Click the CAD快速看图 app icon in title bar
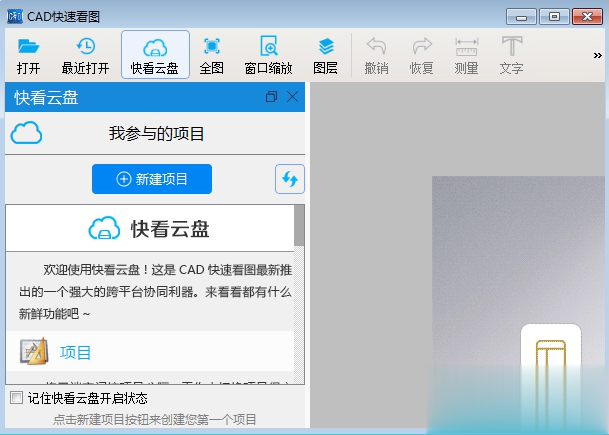Viewport: 609px width, 435px height. click(15, 17)
